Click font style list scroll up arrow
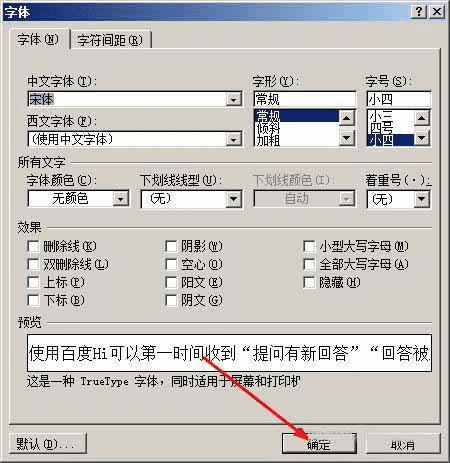Screen dimensions: 450x463 346,118
